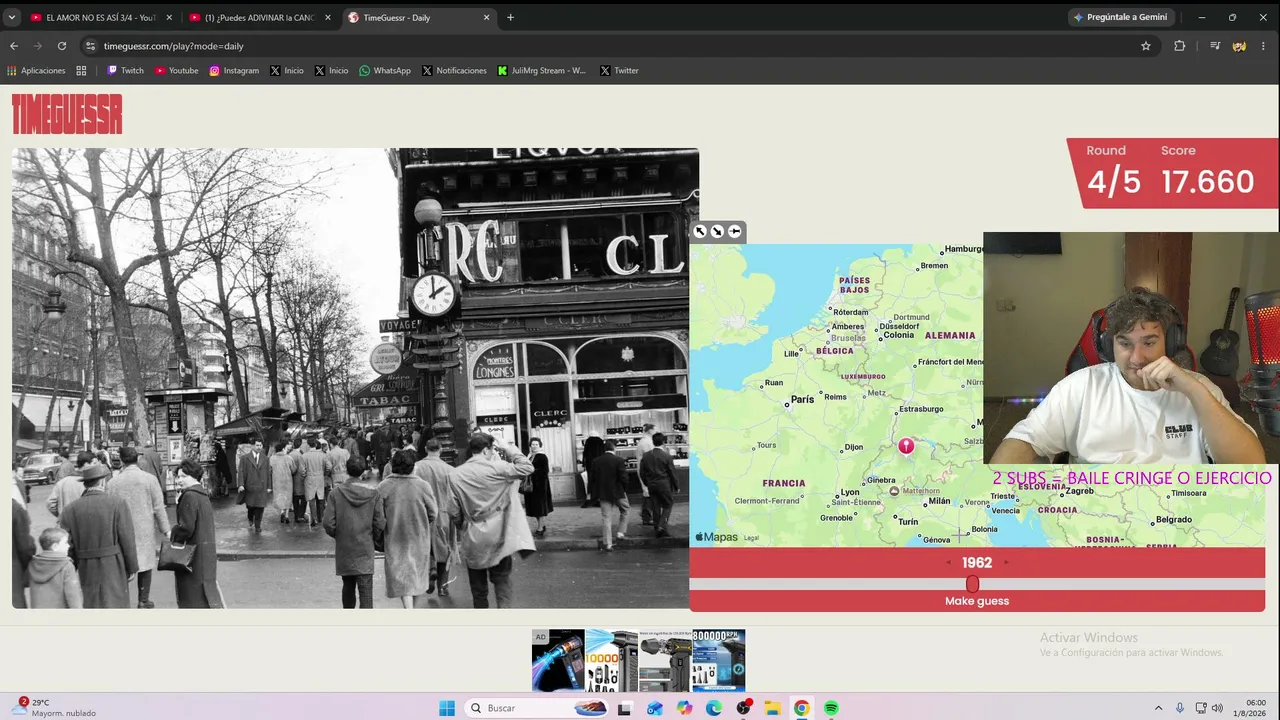The height and width of the screenshot is (720, 1280).
Task: Click the microphone tray icon
Action: click(1180, 708)
